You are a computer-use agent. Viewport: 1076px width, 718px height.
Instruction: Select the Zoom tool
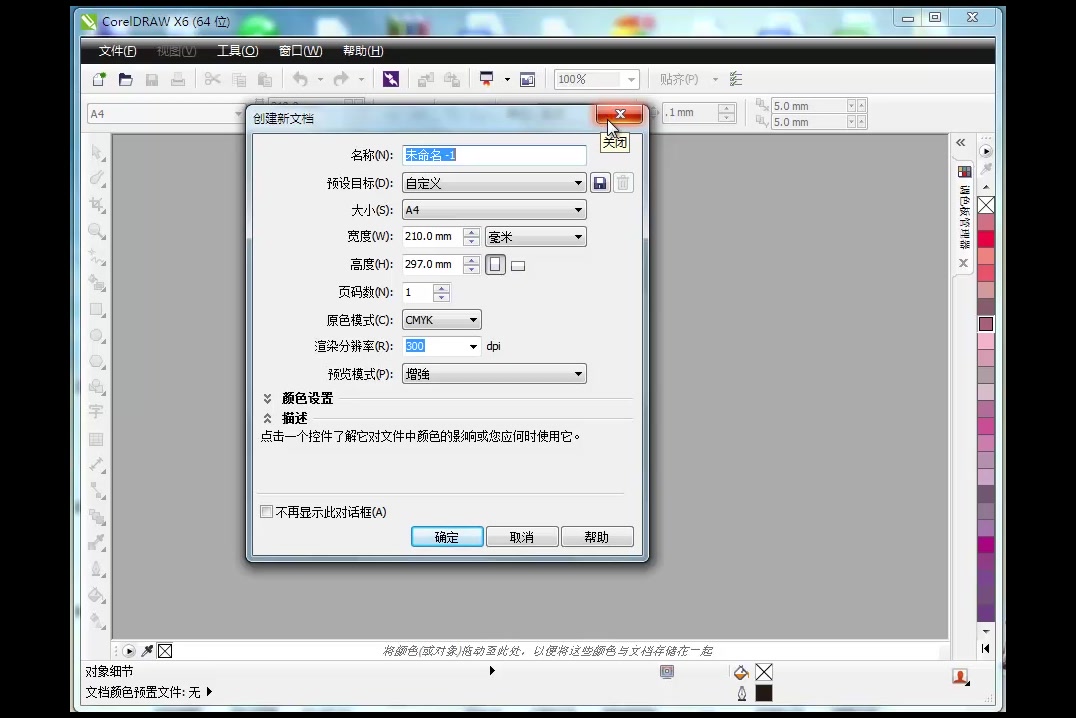(96, 231)
